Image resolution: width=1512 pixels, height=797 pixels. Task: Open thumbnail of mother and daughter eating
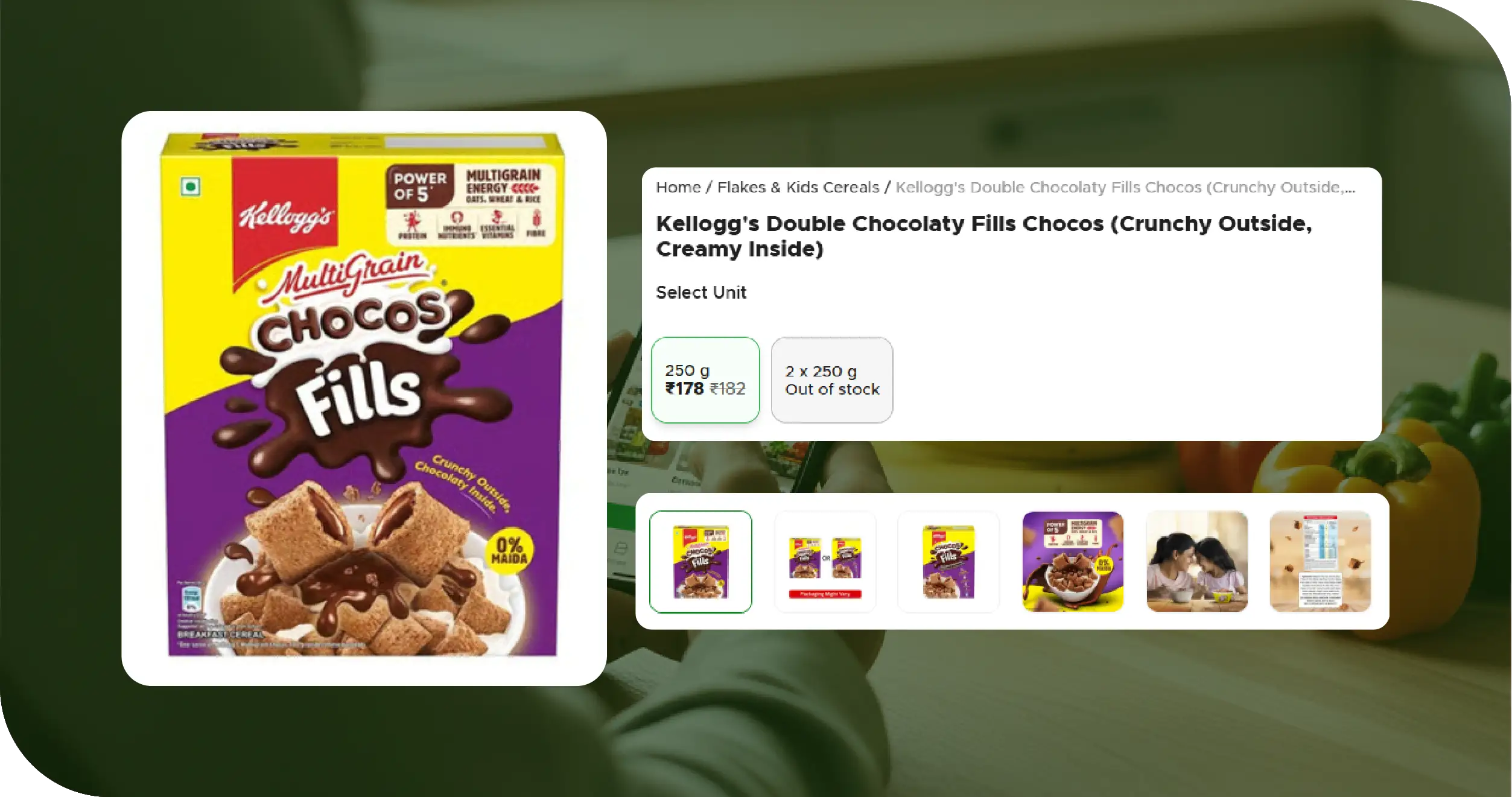[1196, 562]
